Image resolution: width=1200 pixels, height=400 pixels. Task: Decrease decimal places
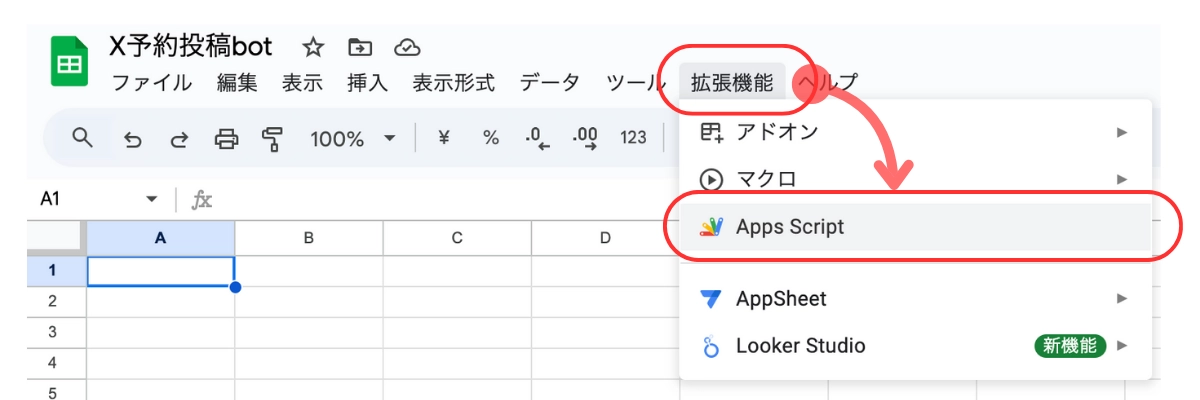coord(538,139)
